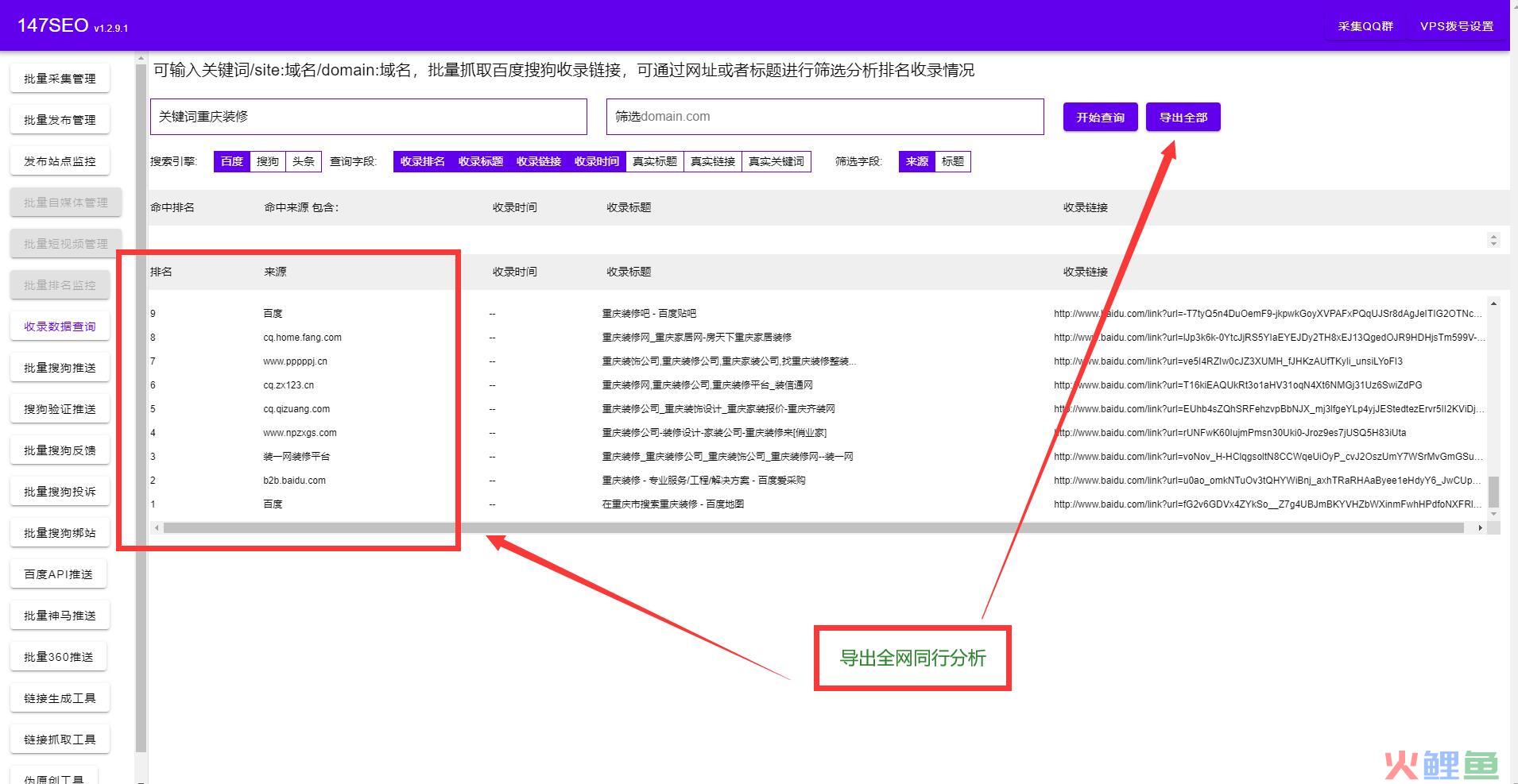Click source www.pppppj.cn cell

point(295,361)
